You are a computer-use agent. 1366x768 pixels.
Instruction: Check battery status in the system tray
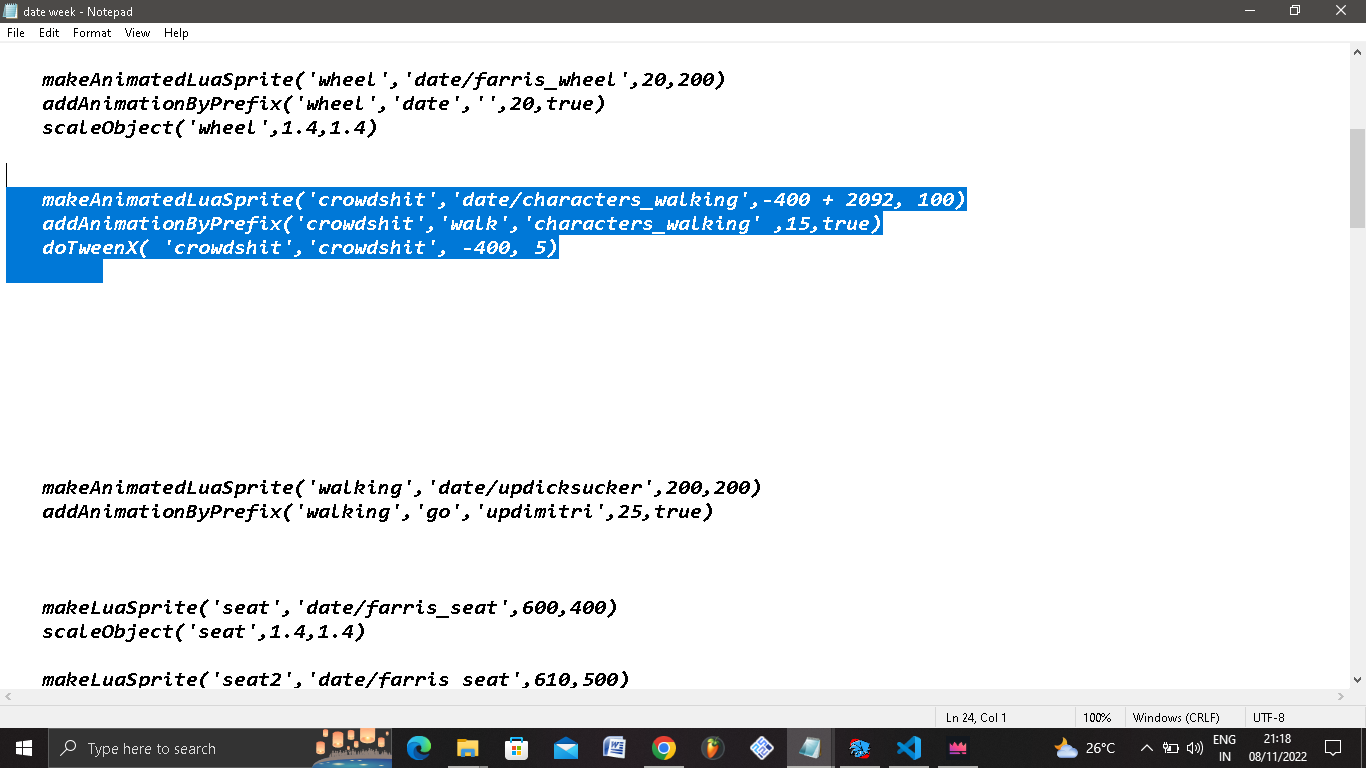(x=1173, y=748)
